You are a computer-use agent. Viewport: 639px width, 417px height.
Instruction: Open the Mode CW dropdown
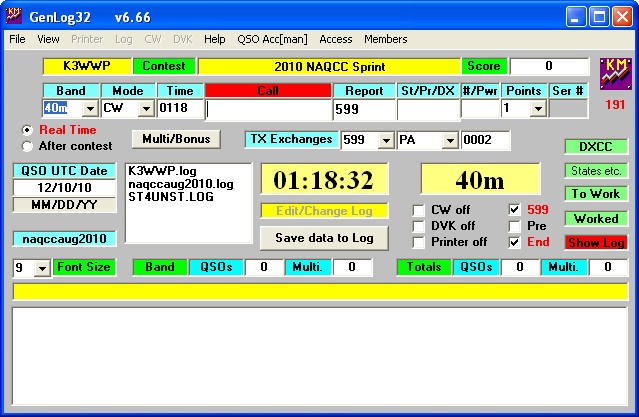point(143,109)
